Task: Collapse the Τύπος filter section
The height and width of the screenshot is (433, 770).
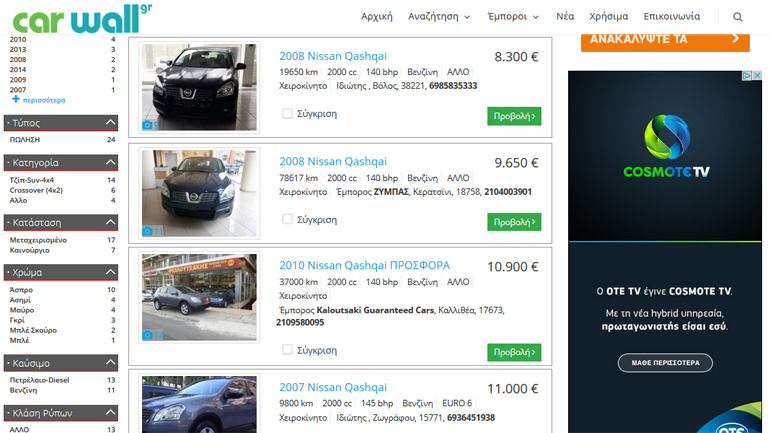Action: pos(110,122)
